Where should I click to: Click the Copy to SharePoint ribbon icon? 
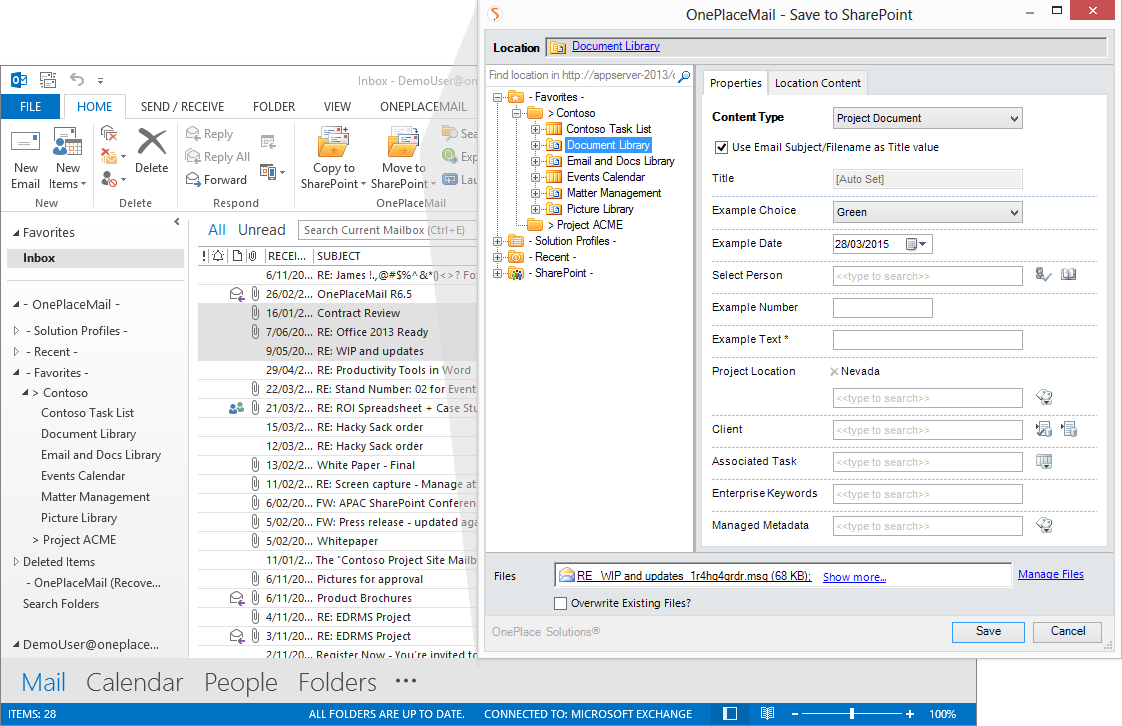tap(333, 146)
